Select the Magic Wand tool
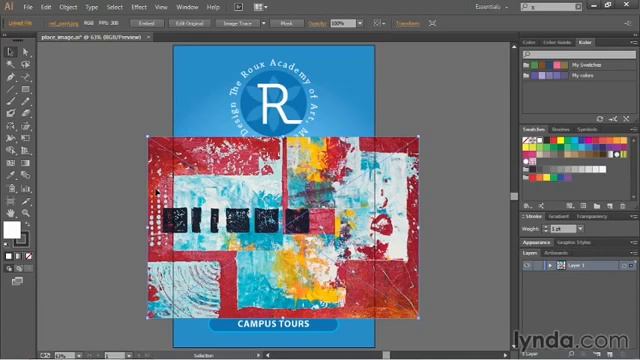Image resolution: width=640 pixels, height=360 pixels. click(11, 64)
